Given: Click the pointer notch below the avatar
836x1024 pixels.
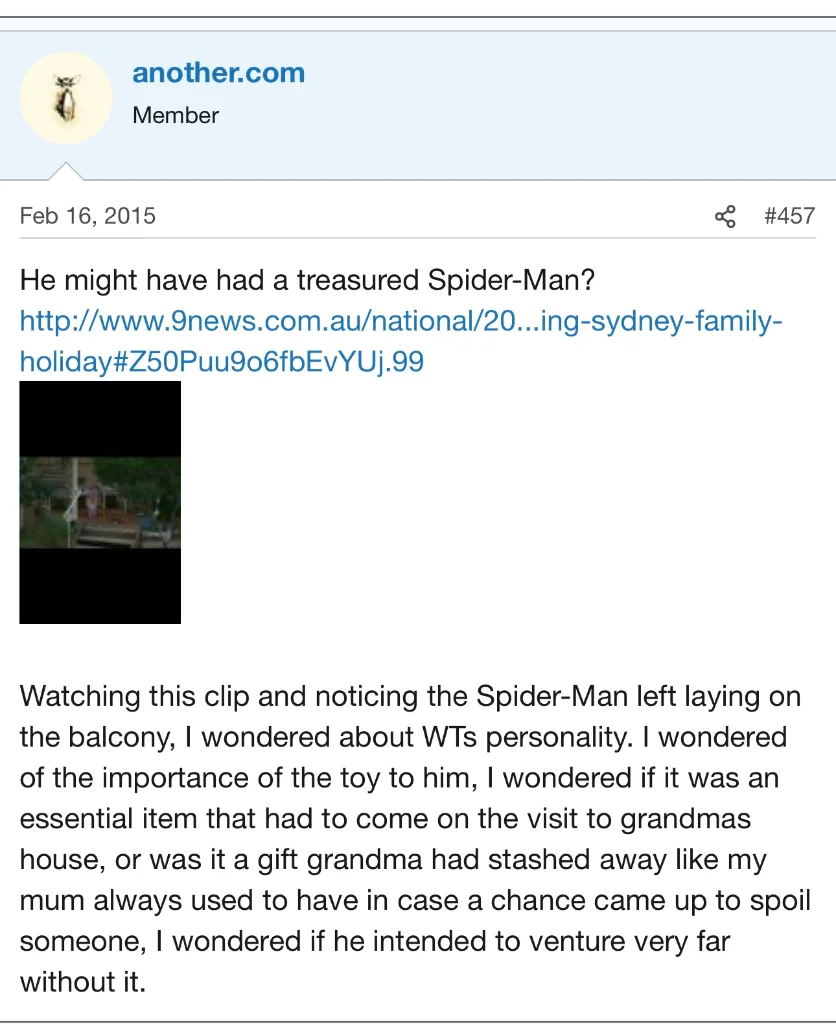Looking at the screenshot, I should tap(65, 170).
